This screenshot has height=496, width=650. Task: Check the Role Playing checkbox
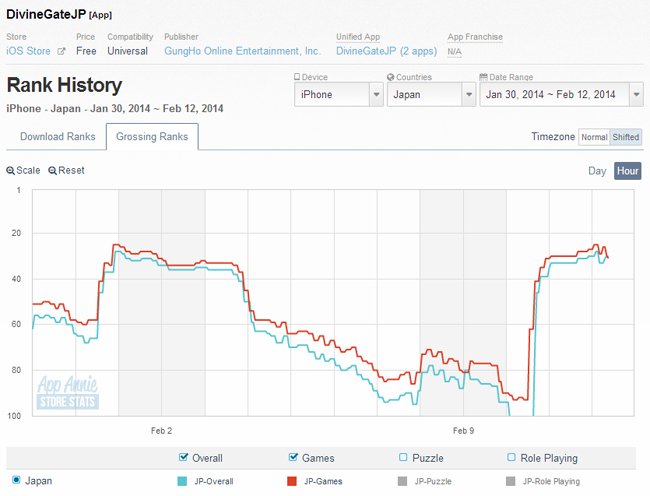pyautogui.click(x=511, y=458)
